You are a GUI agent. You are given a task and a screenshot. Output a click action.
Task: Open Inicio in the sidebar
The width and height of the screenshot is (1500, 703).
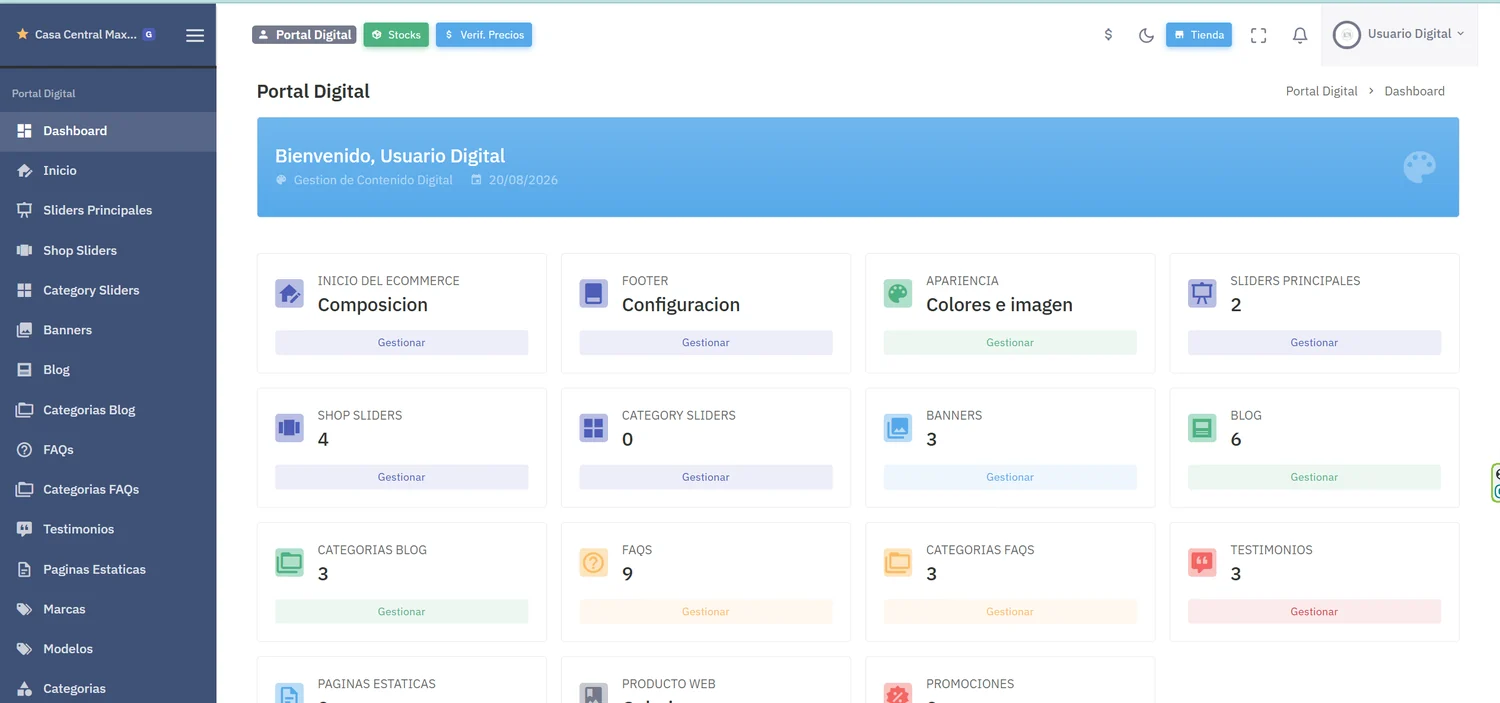[x=108, y=171]
